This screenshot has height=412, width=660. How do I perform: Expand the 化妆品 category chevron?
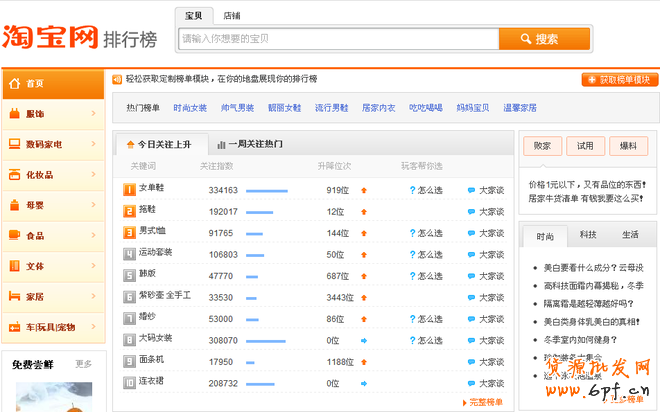pyautogui.click(x=93, y=174)
